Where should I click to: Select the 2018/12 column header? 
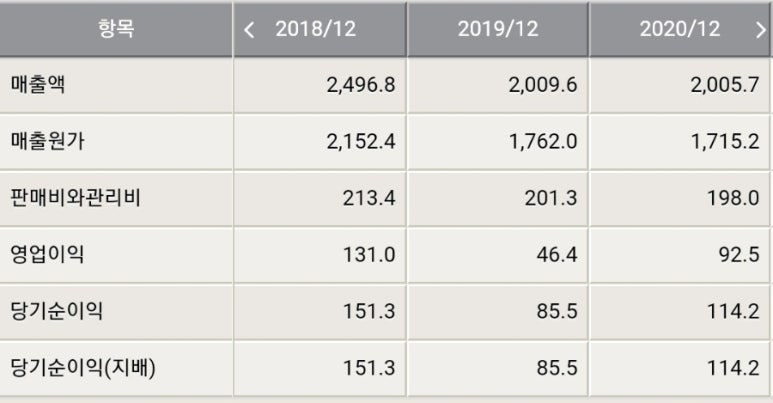click(316, 29)
